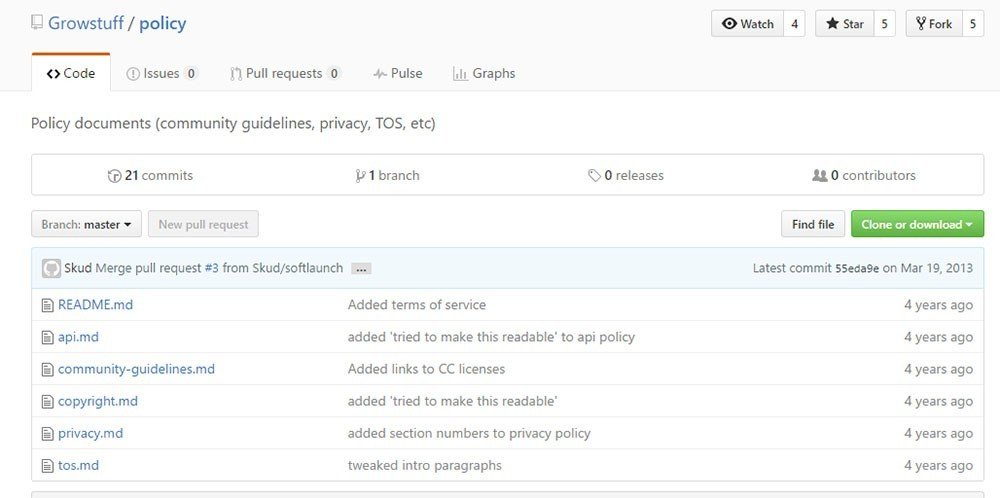1000x498 pixels.
Task: Open the Pull requests tab
Action: click(285, 73)
